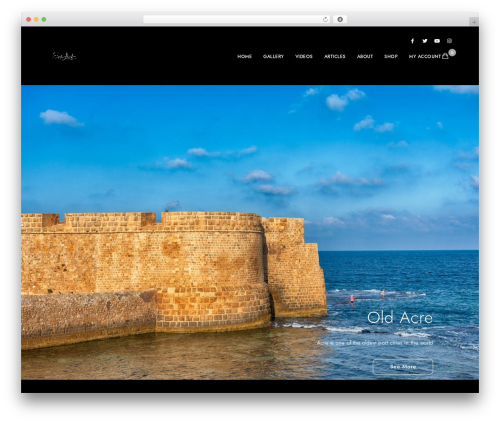Click the signature site logo
Screen dimensions: 500x423
coord(64,56)
